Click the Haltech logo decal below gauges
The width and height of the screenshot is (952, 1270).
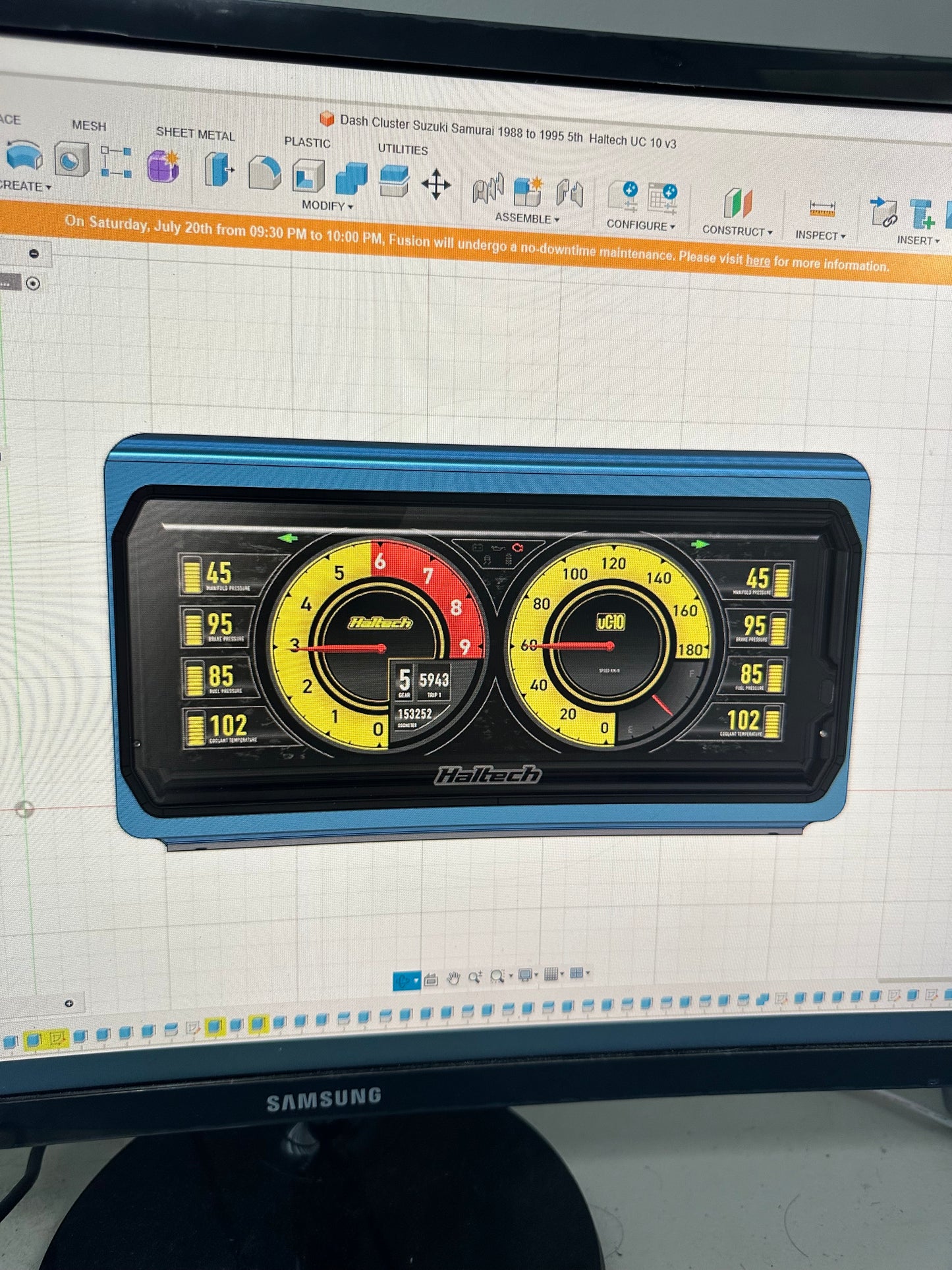(x=488, y=775)
